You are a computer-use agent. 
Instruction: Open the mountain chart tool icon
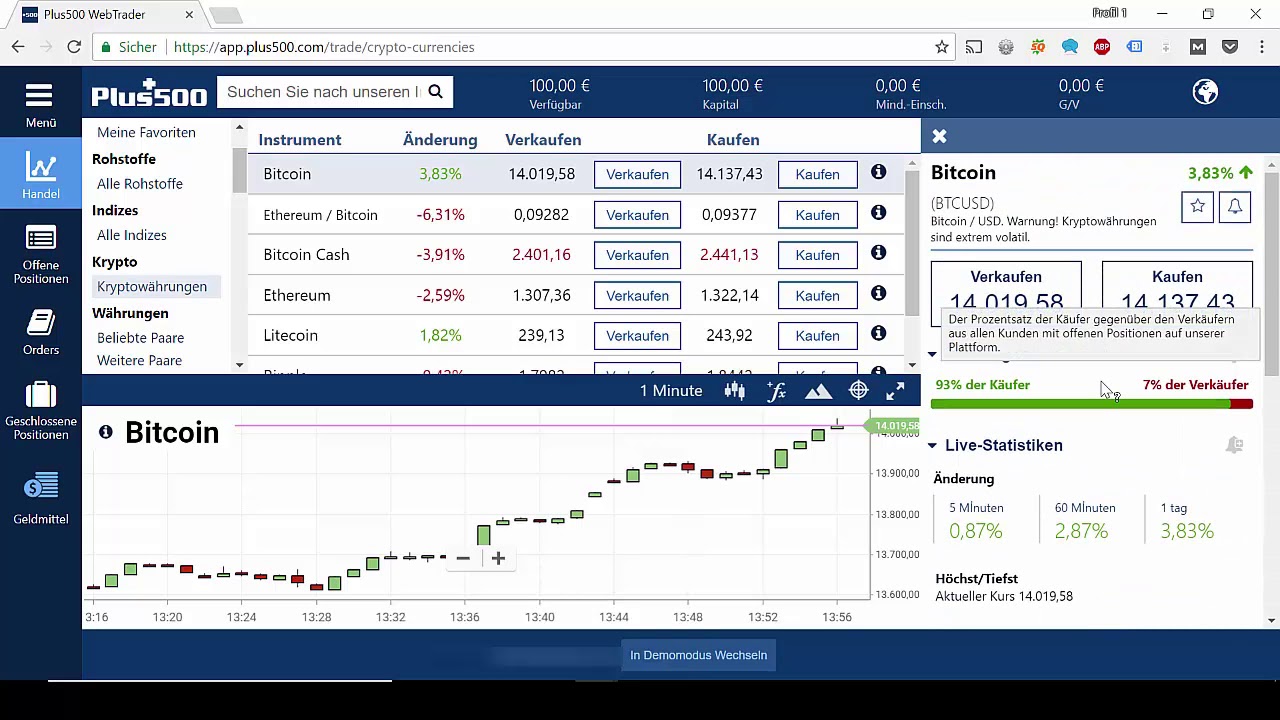[x=818, y=391]
